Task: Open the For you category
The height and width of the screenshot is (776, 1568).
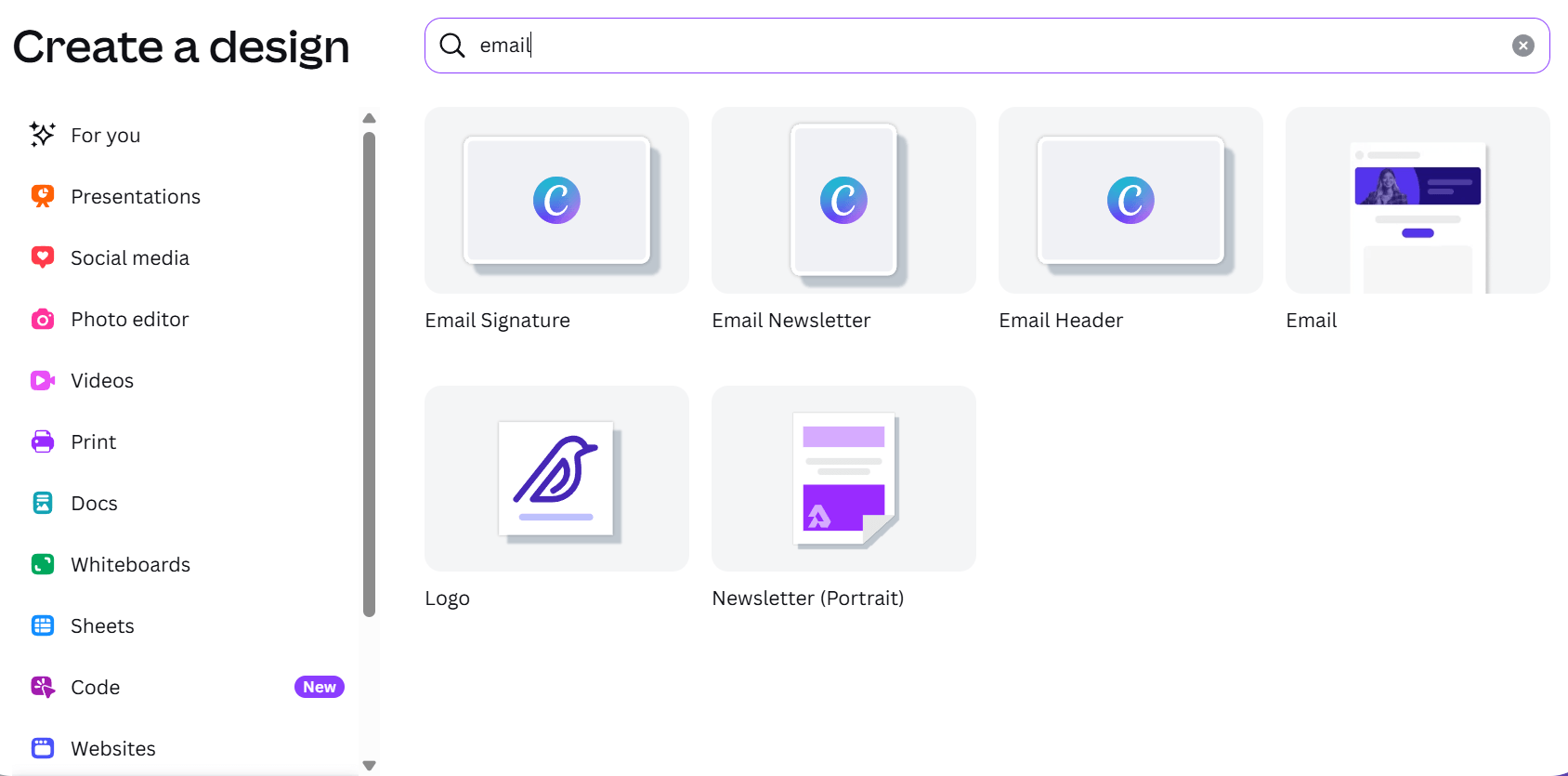Action: pos(105,136)
